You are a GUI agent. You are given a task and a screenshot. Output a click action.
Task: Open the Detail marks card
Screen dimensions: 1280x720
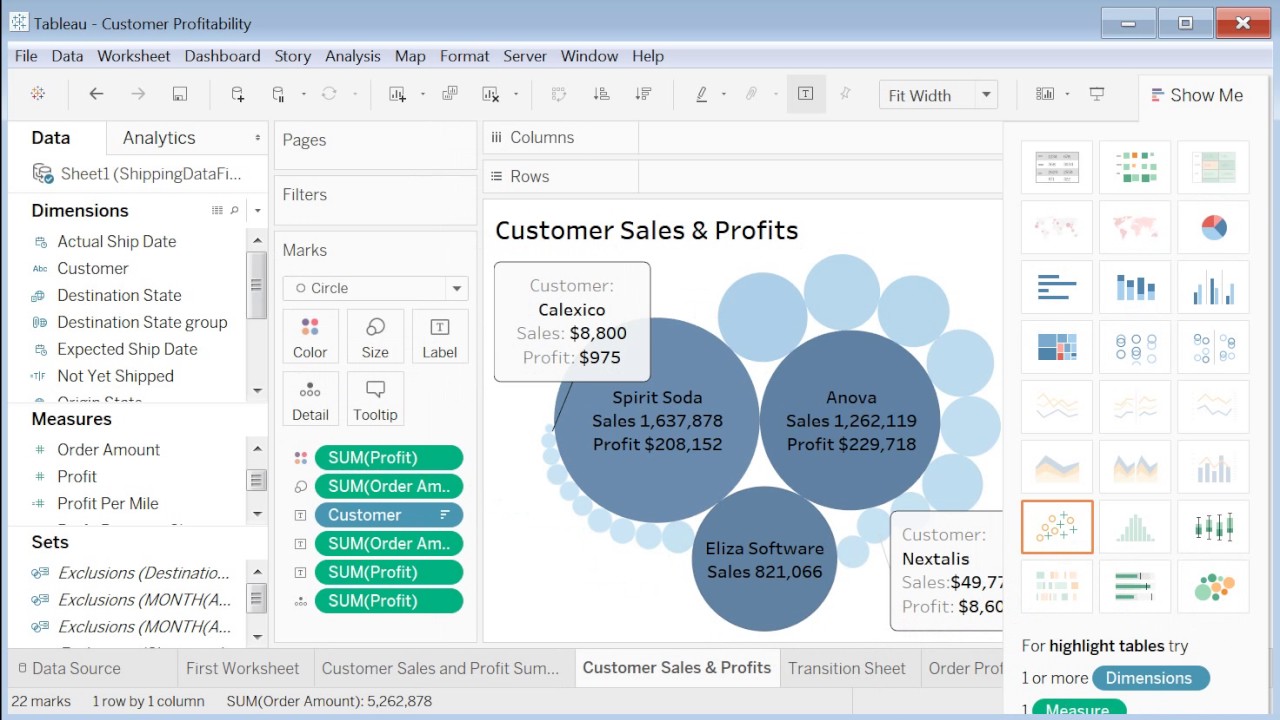pyautogui.click(x=310, y=399)
